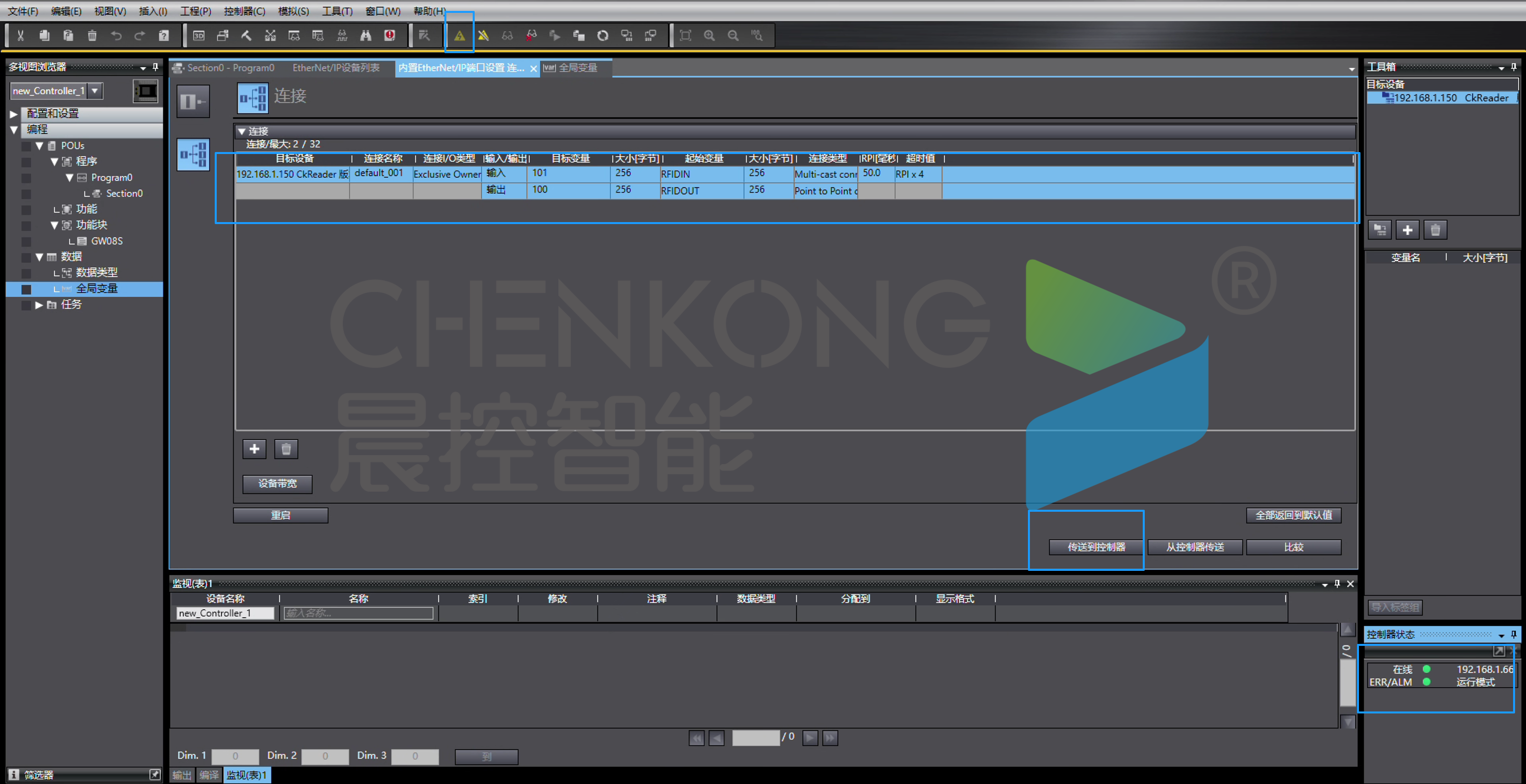This screenshot has height=784, width=1526.
Task: Open the 模拟(S) menu
Action: (x=293, y=11)
